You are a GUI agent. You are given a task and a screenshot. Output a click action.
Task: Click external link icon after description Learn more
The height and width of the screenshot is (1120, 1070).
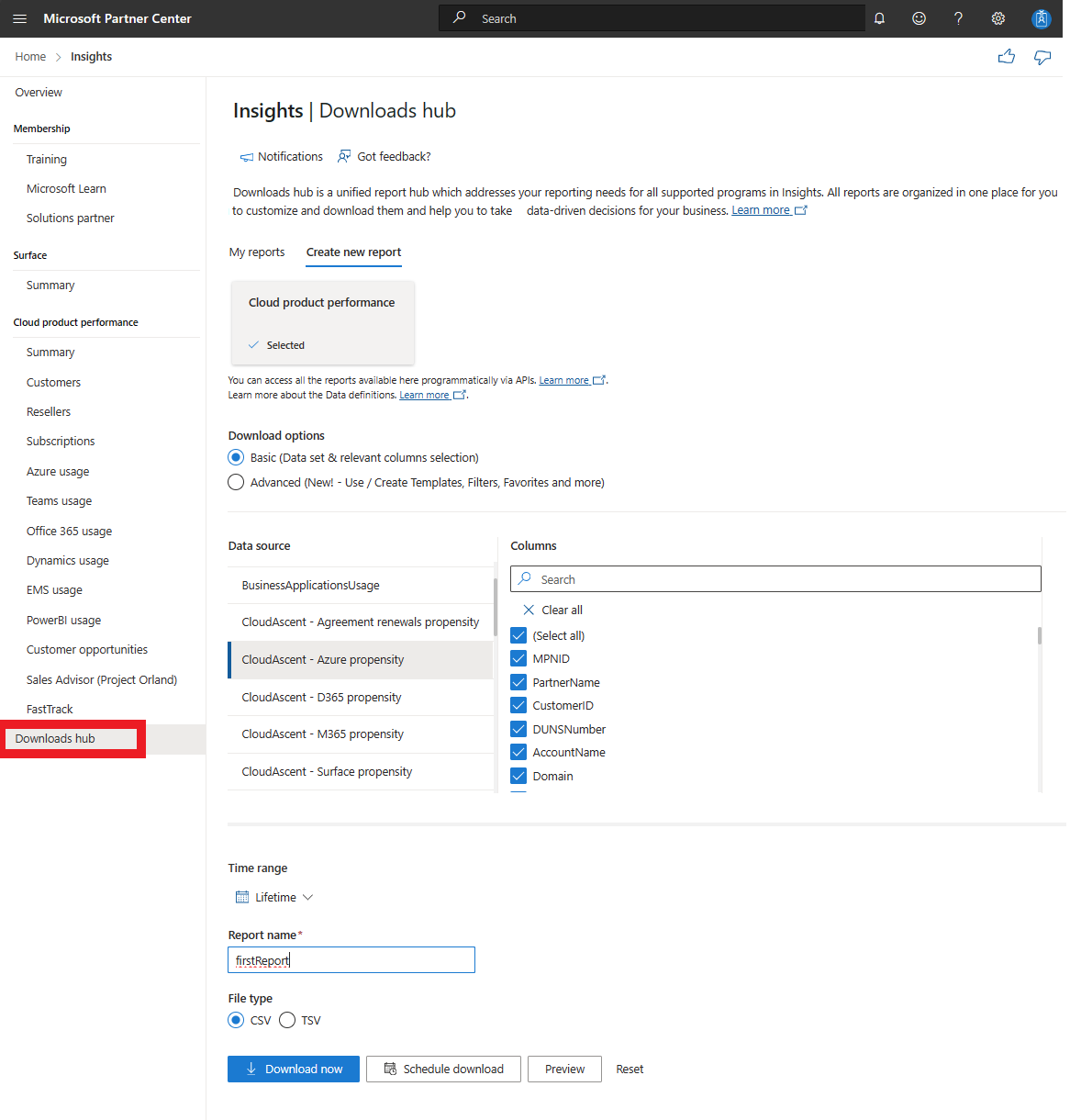(801, 210)
